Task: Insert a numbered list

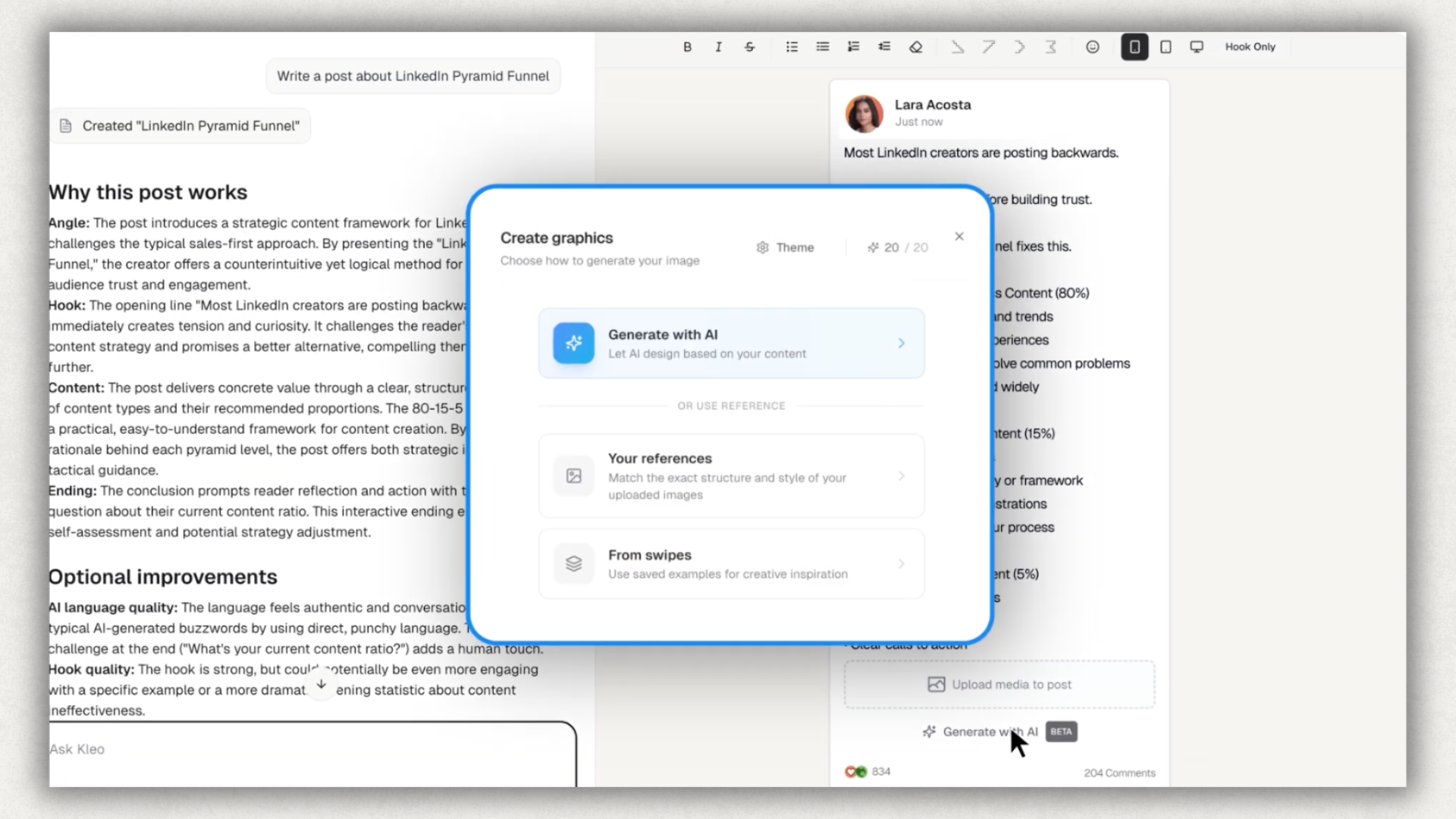Action: click(x=853, y=47)
